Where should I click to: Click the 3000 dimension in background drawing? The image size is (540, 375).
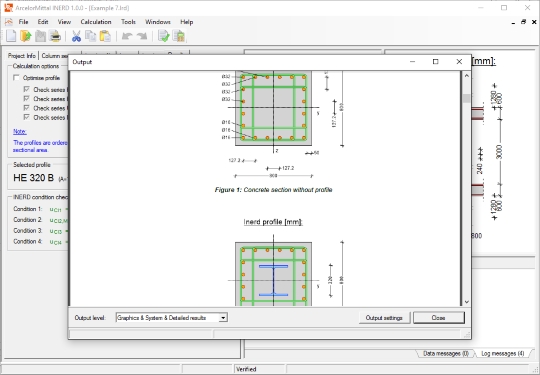pos(500,152)
